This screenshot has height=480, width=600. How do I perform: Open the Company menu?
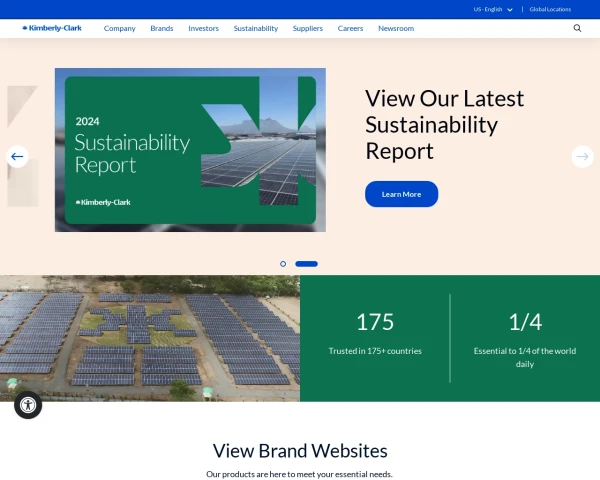click(120, 29)
